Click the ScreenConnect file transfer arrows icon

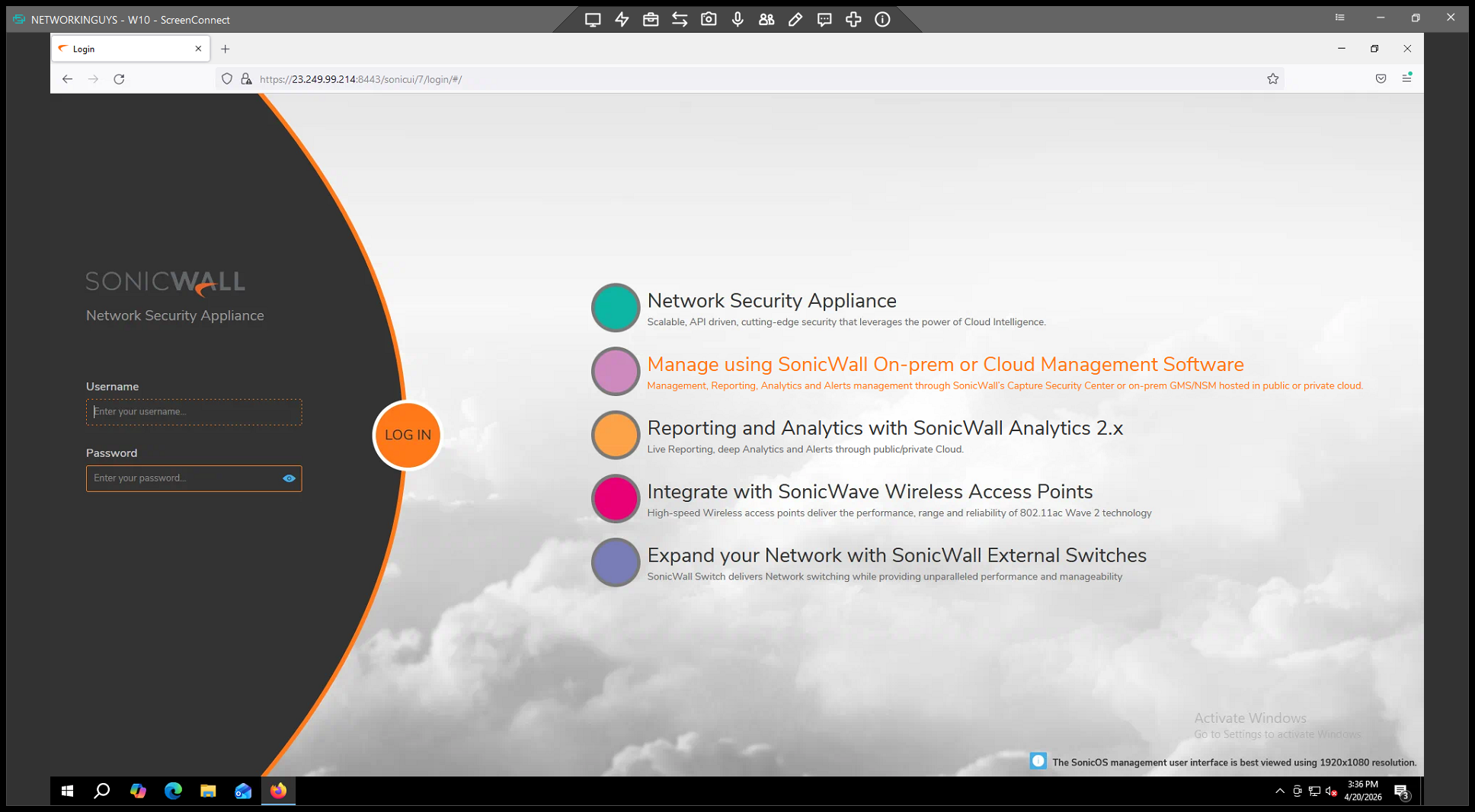(680, 20)
